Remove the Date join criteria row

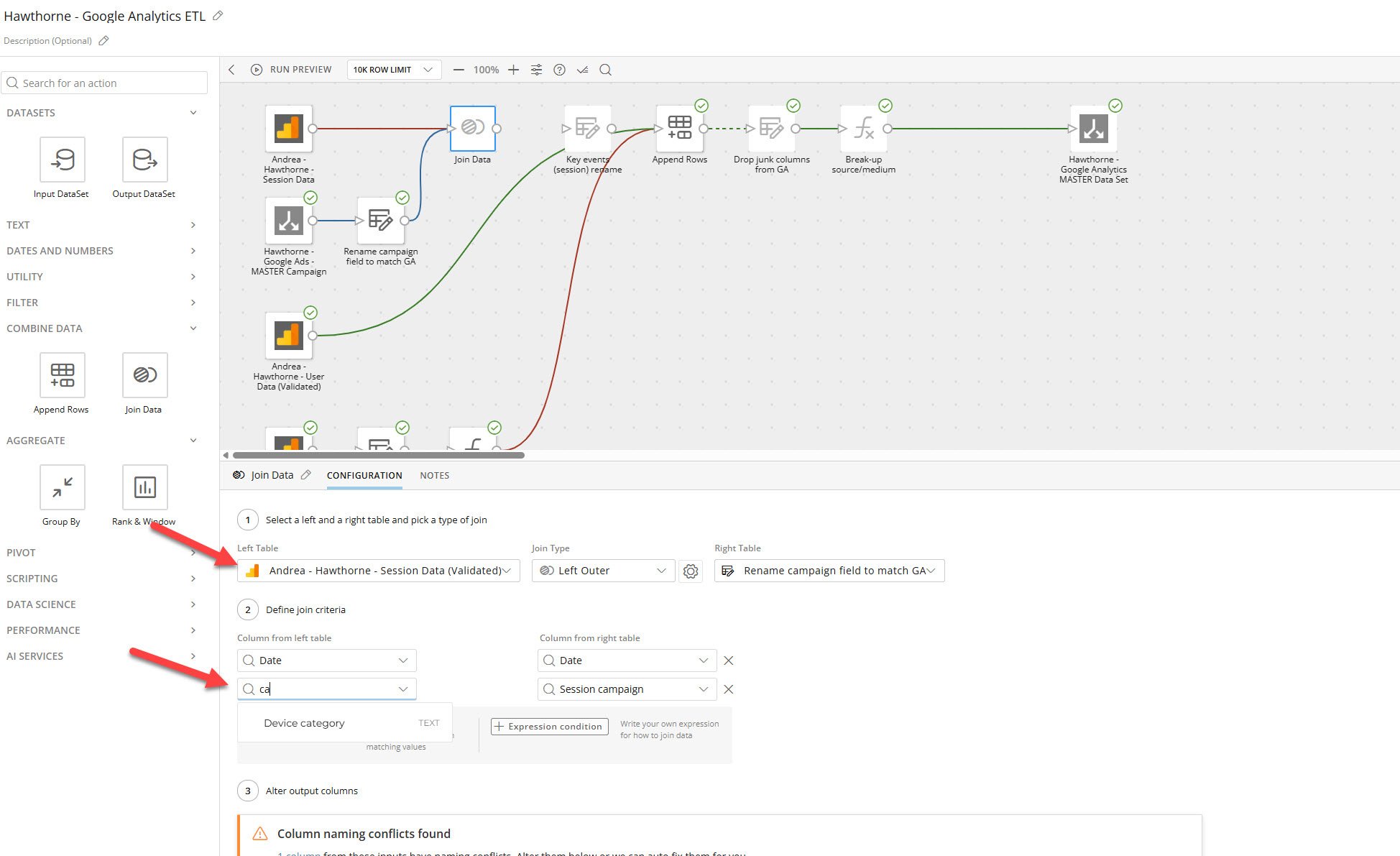coord(728,661)
